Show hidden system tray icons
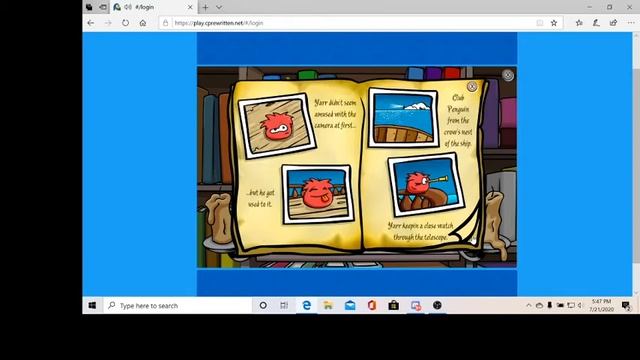The image size is (640, 360). tap(529, 305)
